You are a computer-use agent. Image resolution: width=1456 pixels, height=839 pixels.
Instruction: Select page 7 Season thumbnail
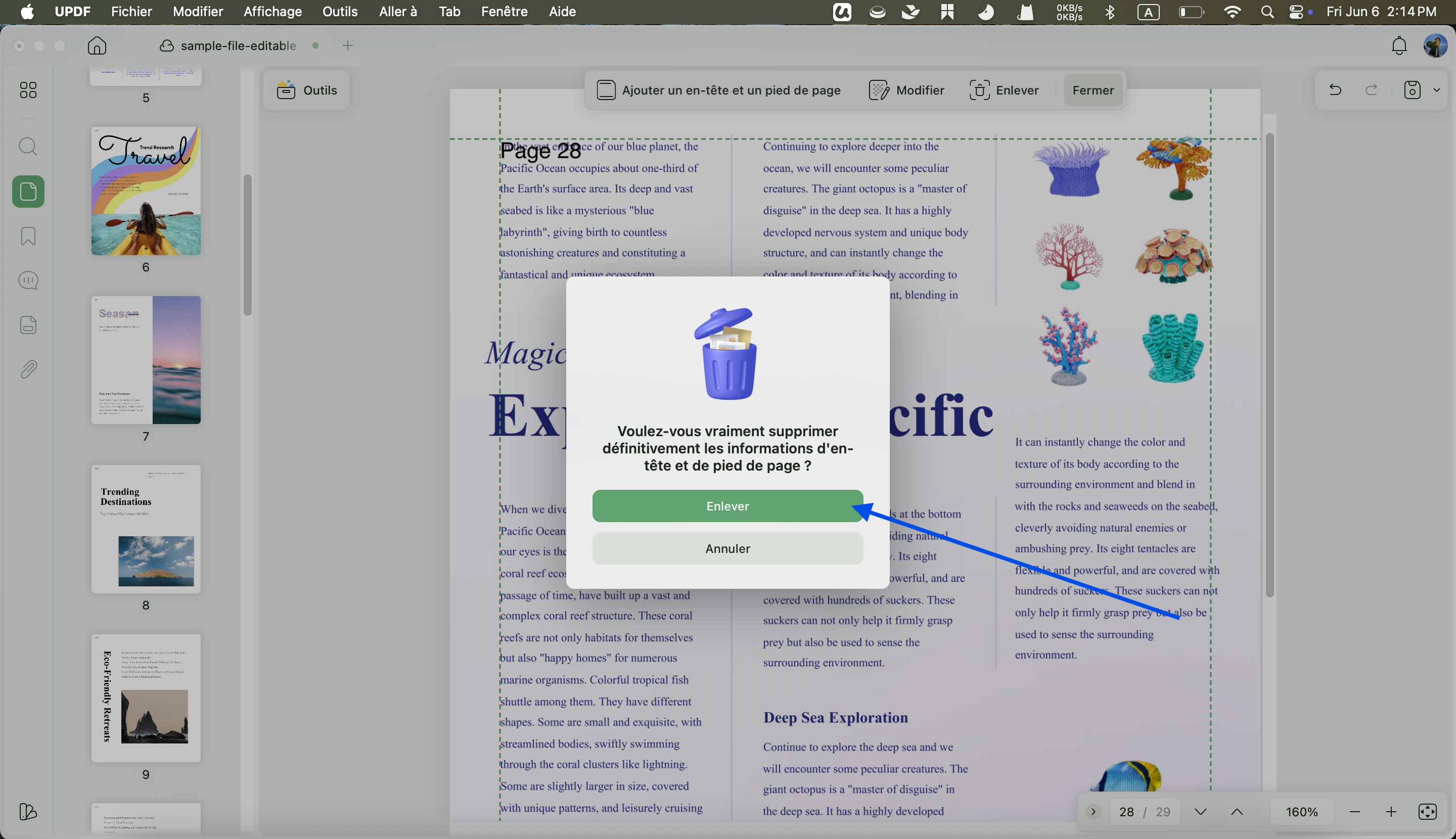point(146,360)
